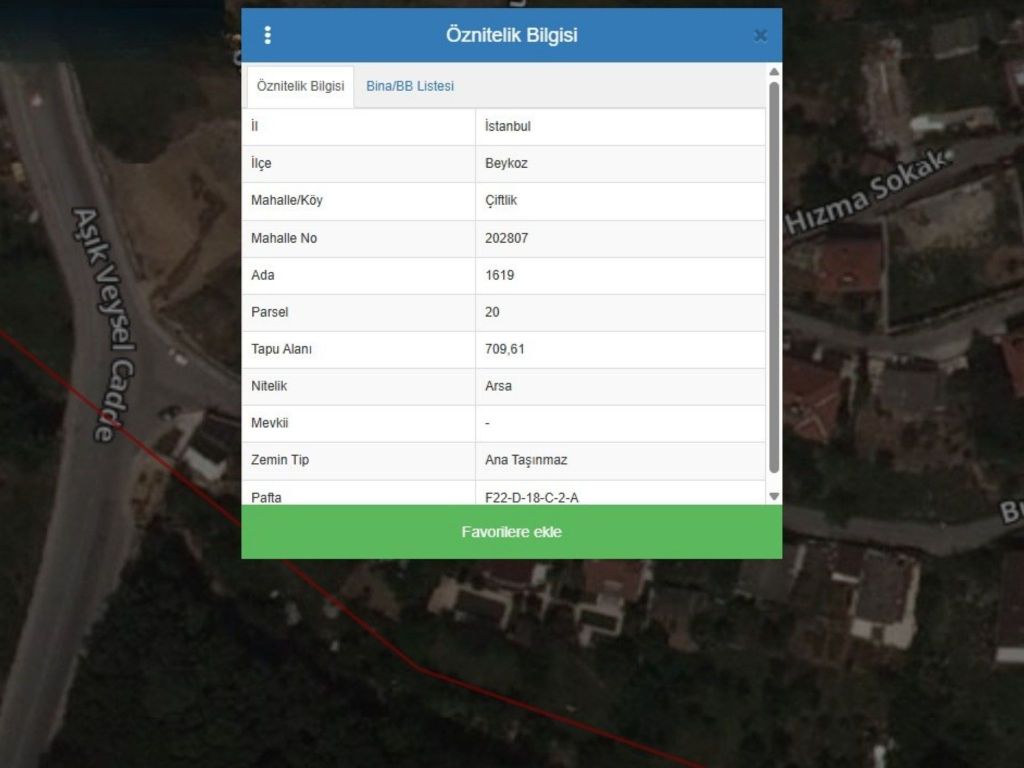
Task: Select the Parsel value 20
Action: tap(493, 312)
